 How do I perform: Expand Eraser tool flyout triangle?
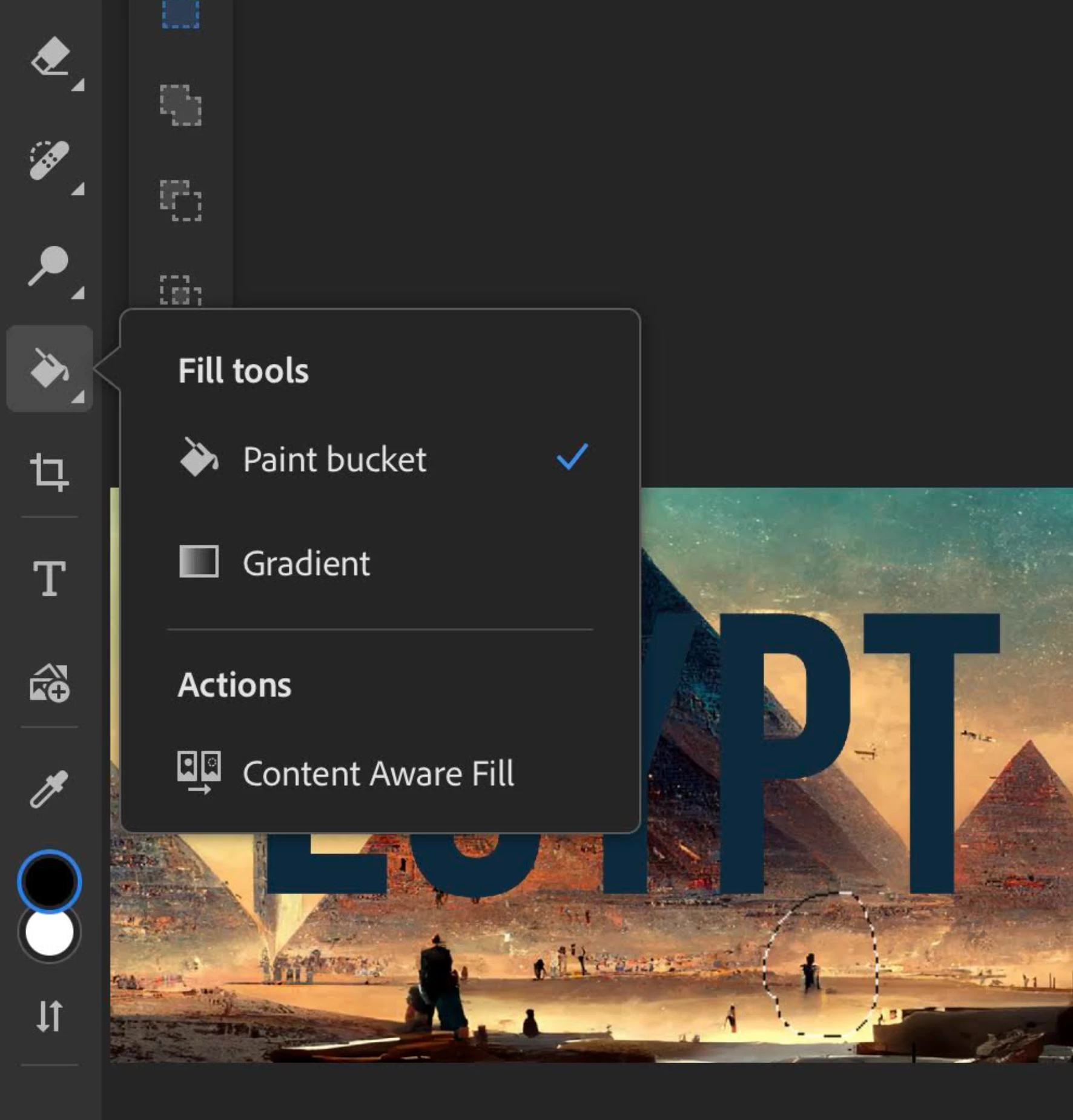(78, 85)
